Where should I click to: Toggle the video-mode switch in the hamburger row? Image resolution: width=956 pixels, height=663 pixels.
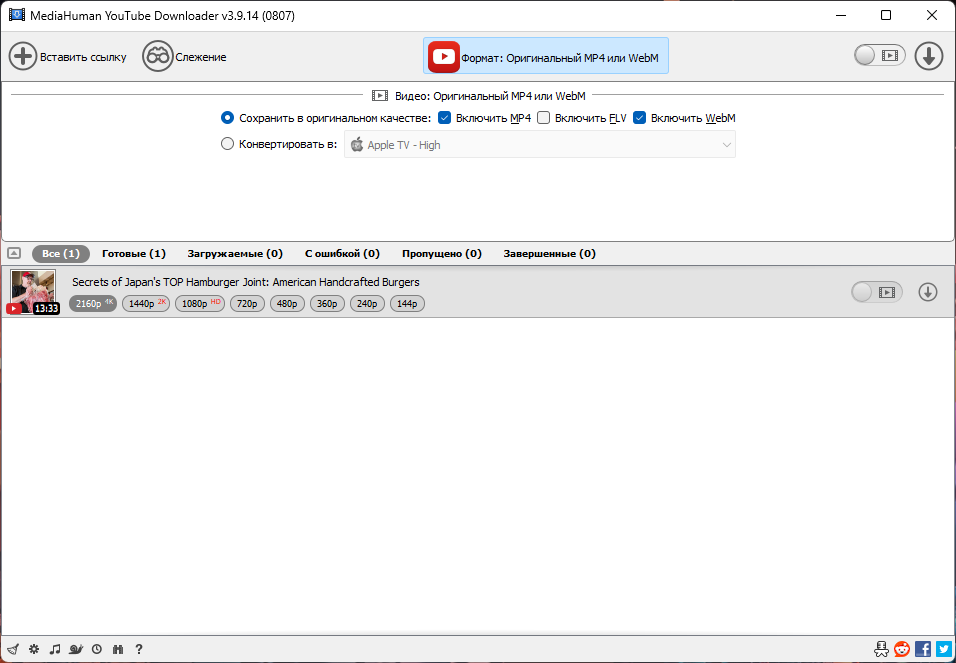click(877, 292)
